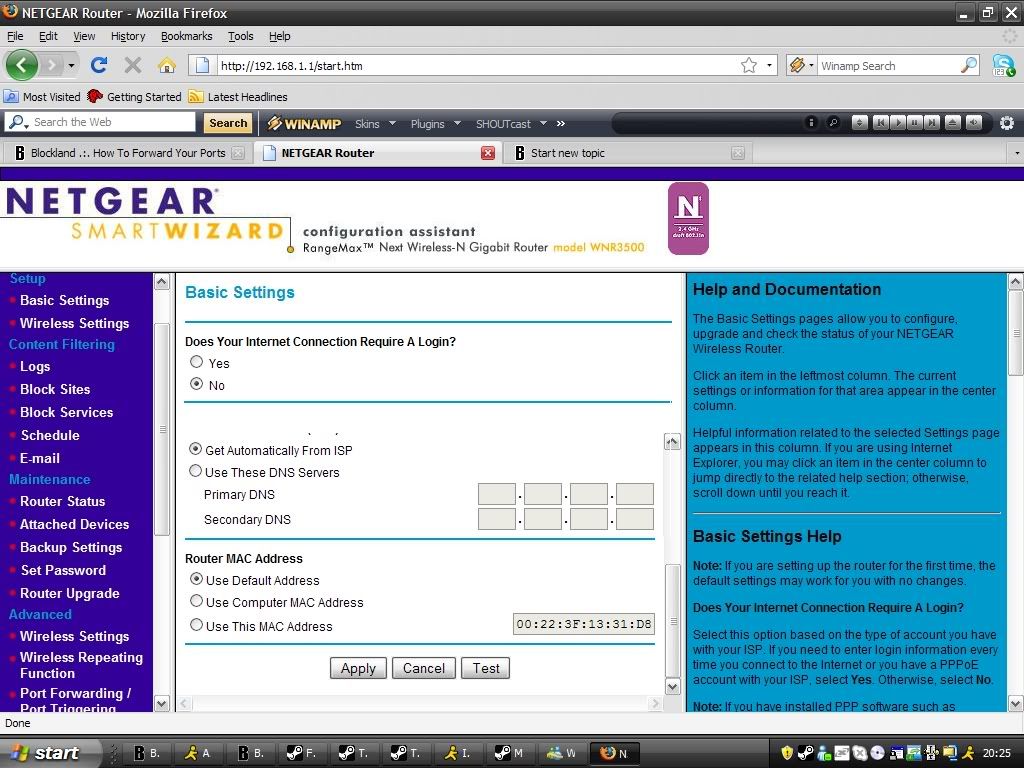The width and height of the screenshot is (1024, 768).
Task: Bookmark this page with the star icon
Action: (749, 65)
